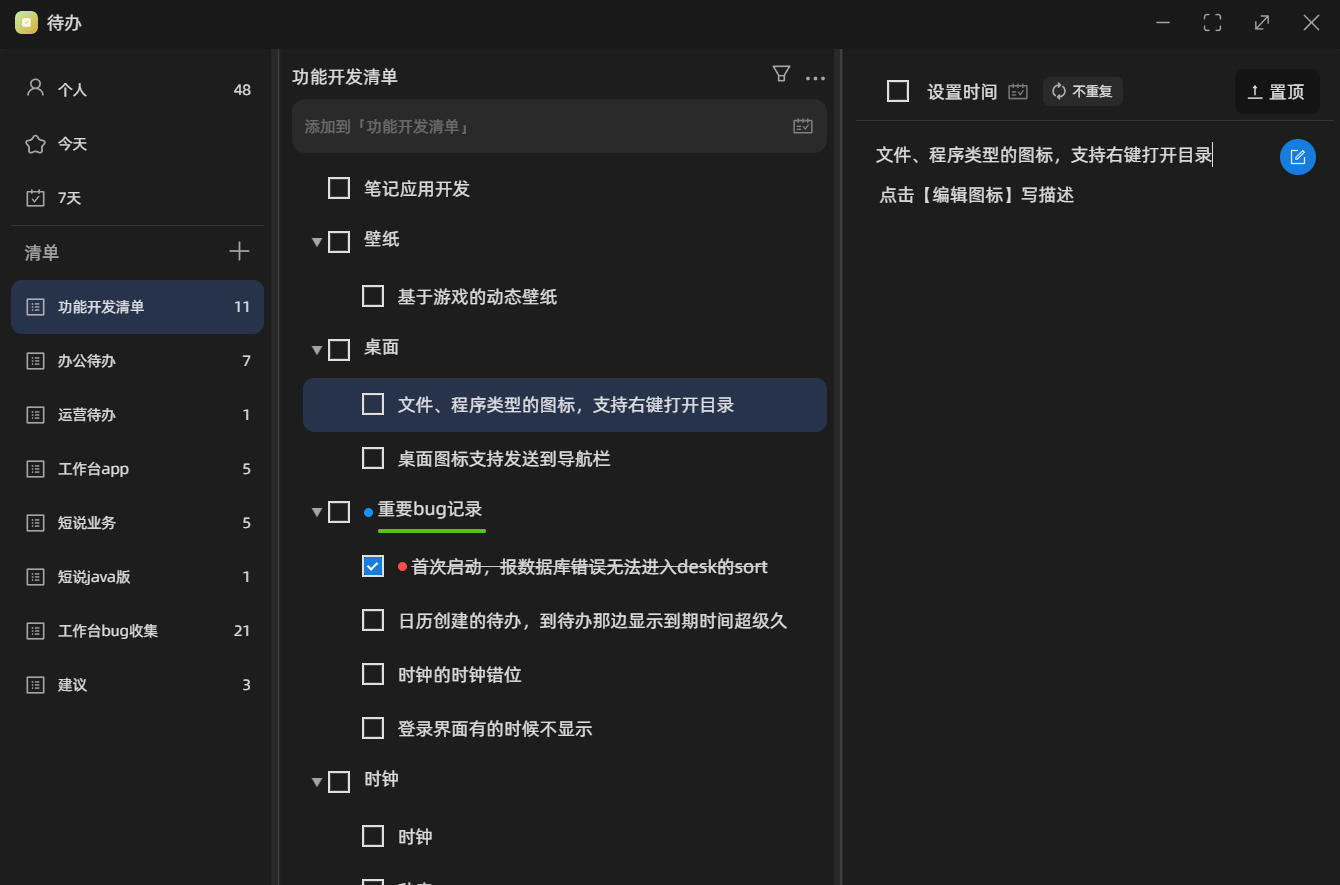The width and height of the screenshot is (1340, 885).
Task: Click the calendar icon inside the add-task field
Action: point(801,126)
